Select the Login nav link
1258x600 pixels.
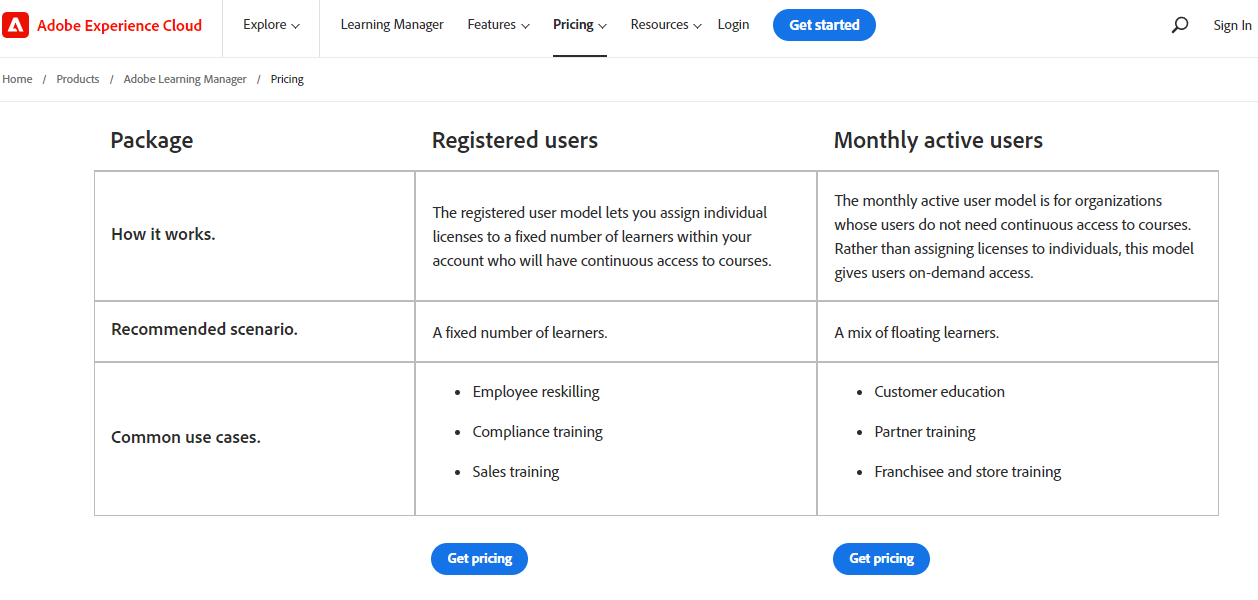pyautogui.click(x=733, y=25)
